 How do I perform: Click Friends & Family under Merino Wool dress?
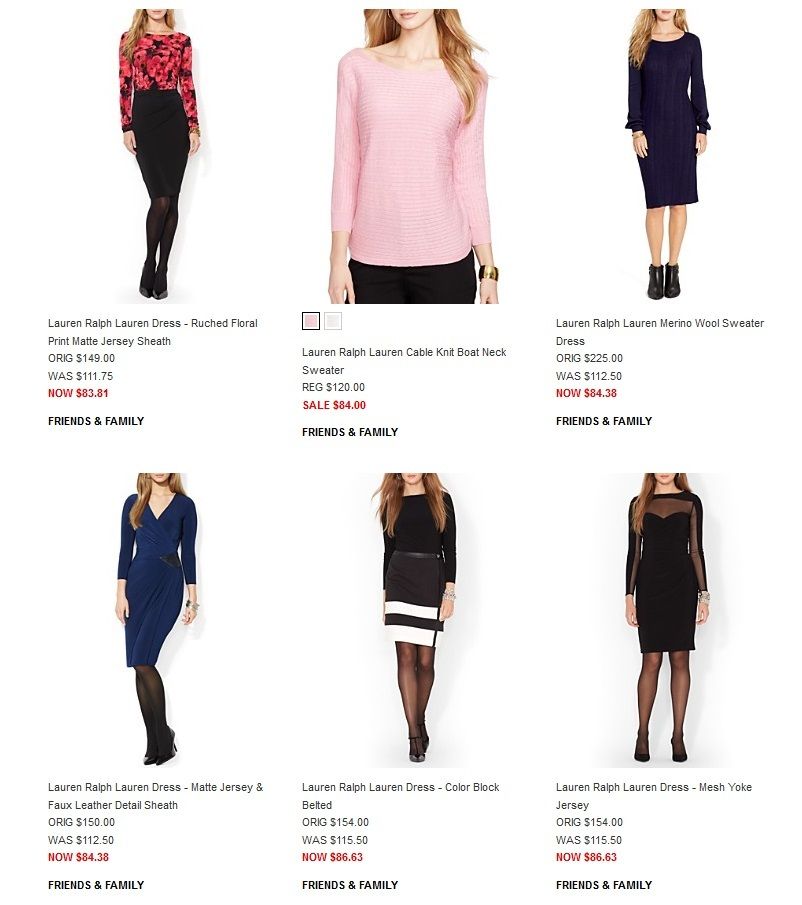pyautogui.click(x=604, y=421)
